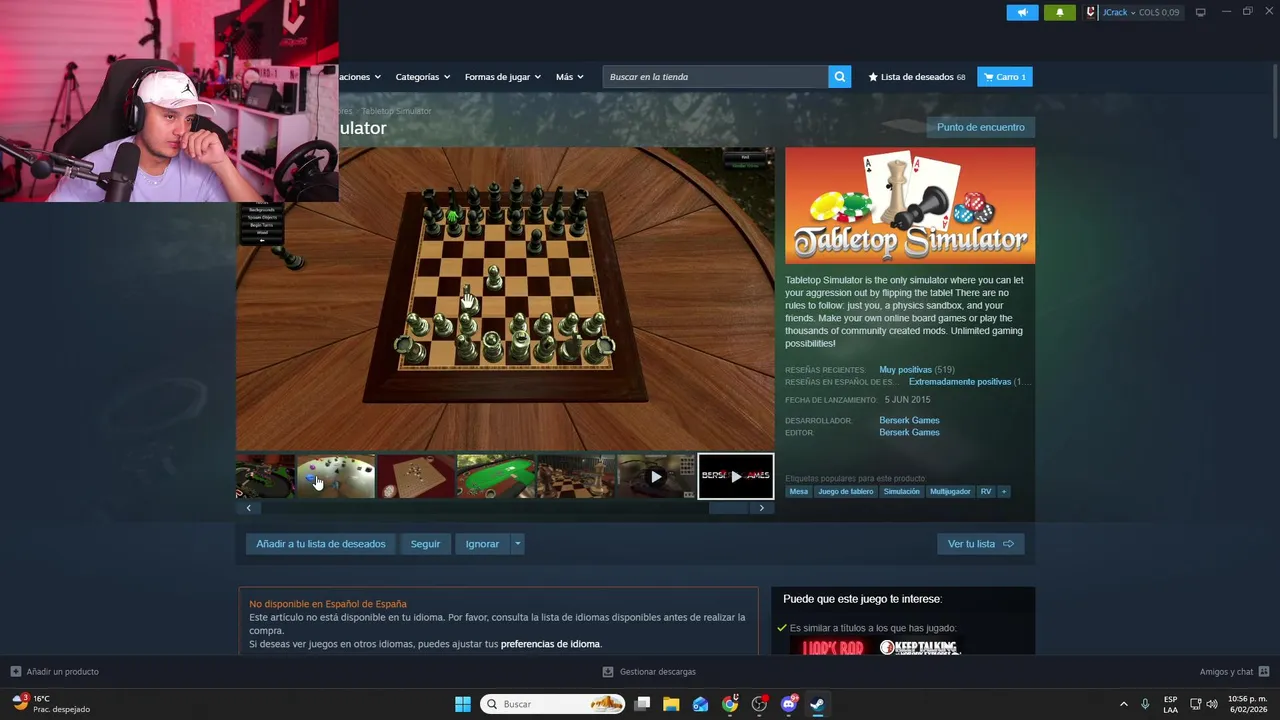Select the Multijugador tag

click(950, 491)
